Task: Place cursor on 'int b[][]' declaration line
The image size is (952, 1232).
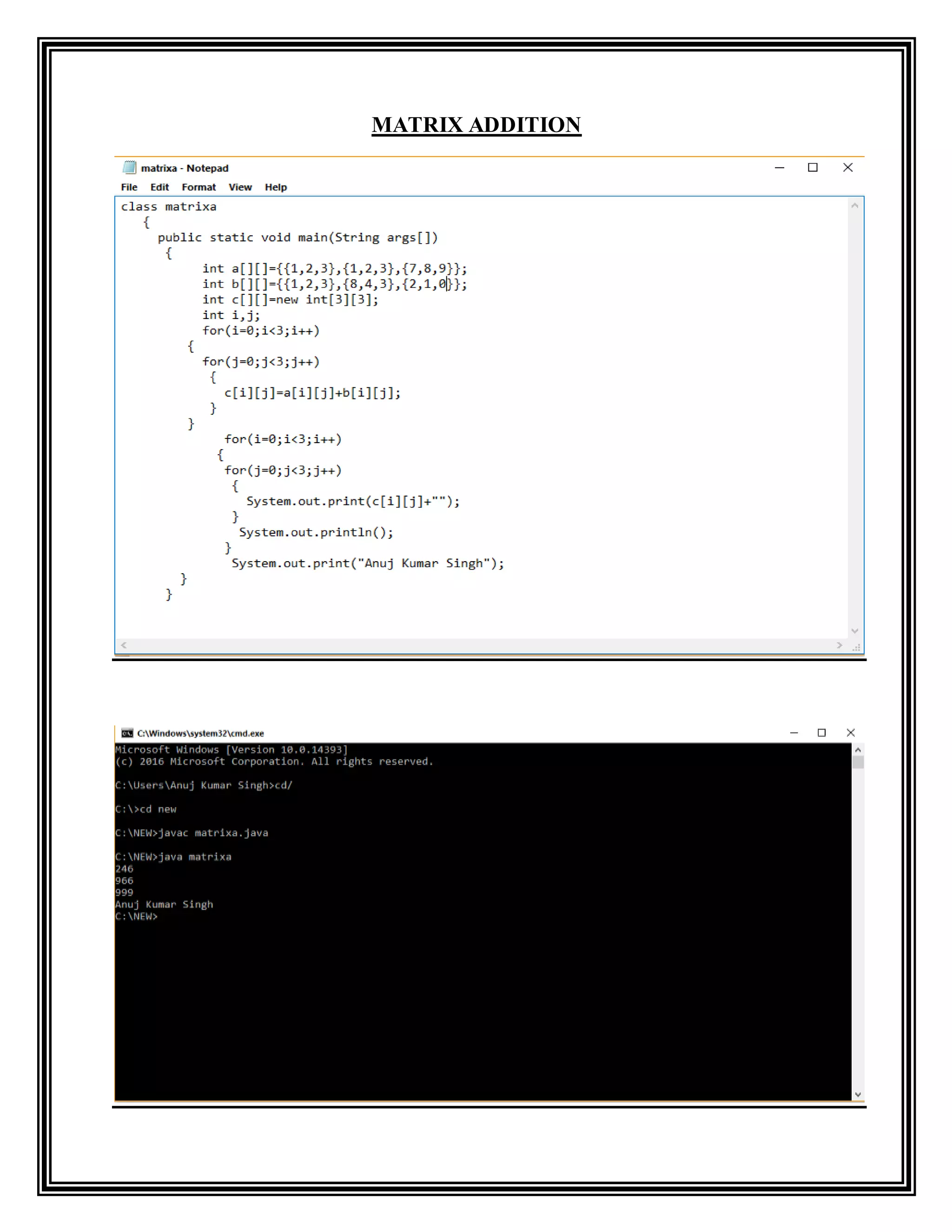Action: tap(335, 284)
